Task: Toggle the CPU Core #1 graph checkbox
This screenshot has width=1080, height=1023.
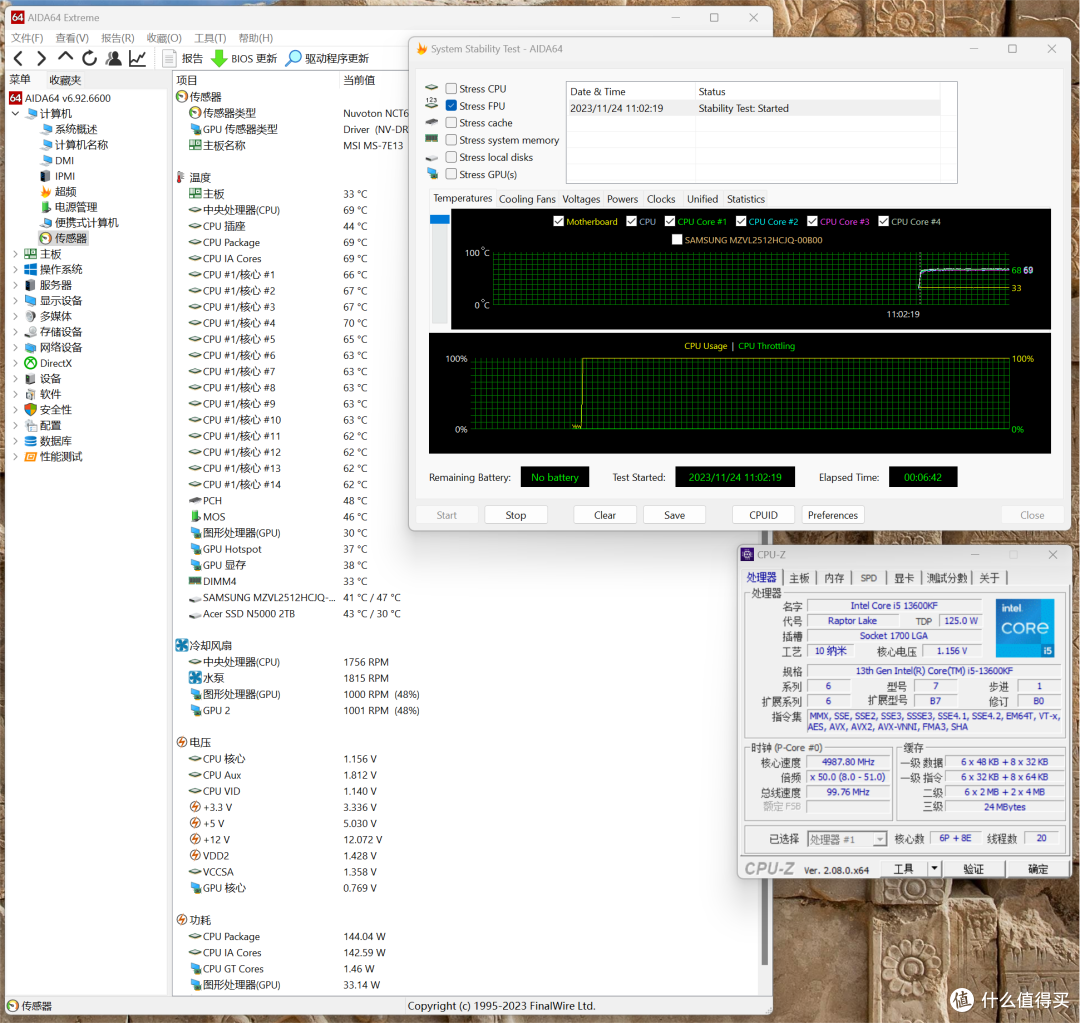Action: point(669,222)
